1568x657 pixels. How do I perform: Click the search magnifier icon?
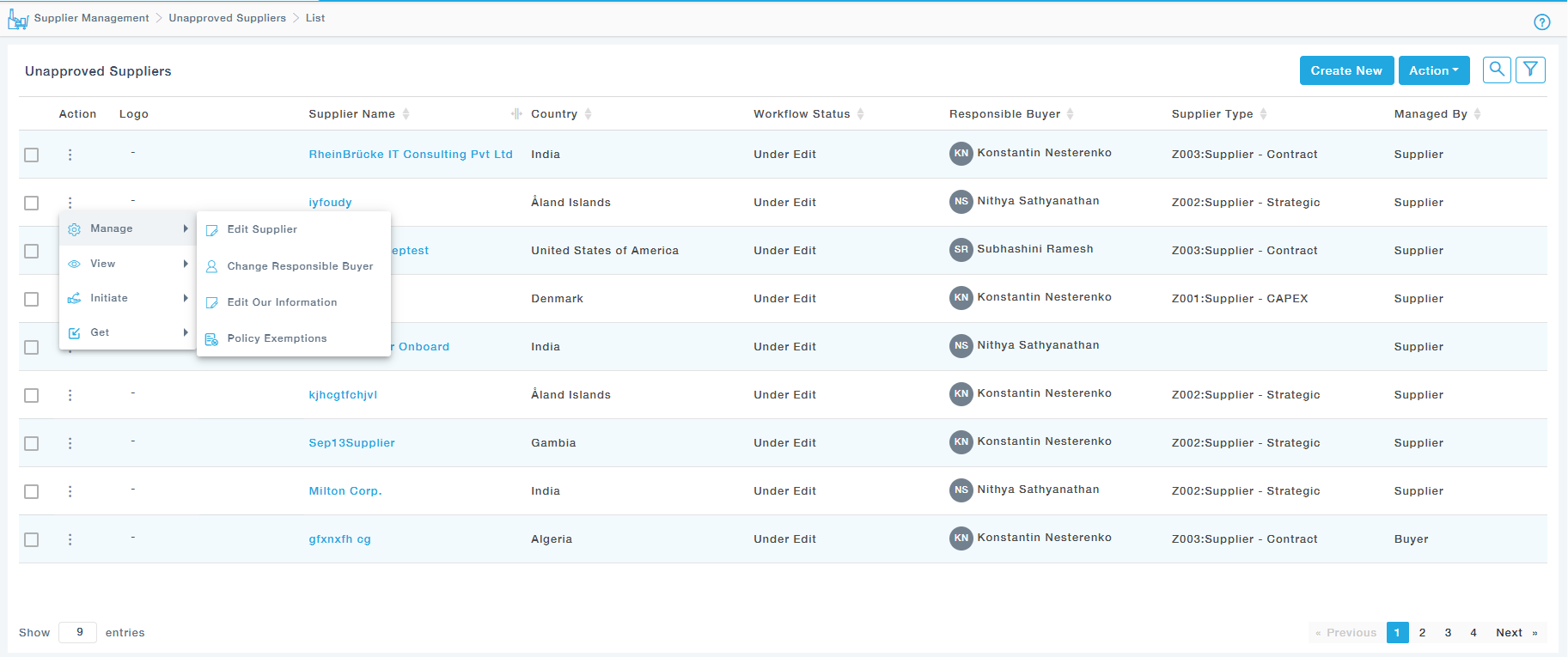tap(1497, 70)
